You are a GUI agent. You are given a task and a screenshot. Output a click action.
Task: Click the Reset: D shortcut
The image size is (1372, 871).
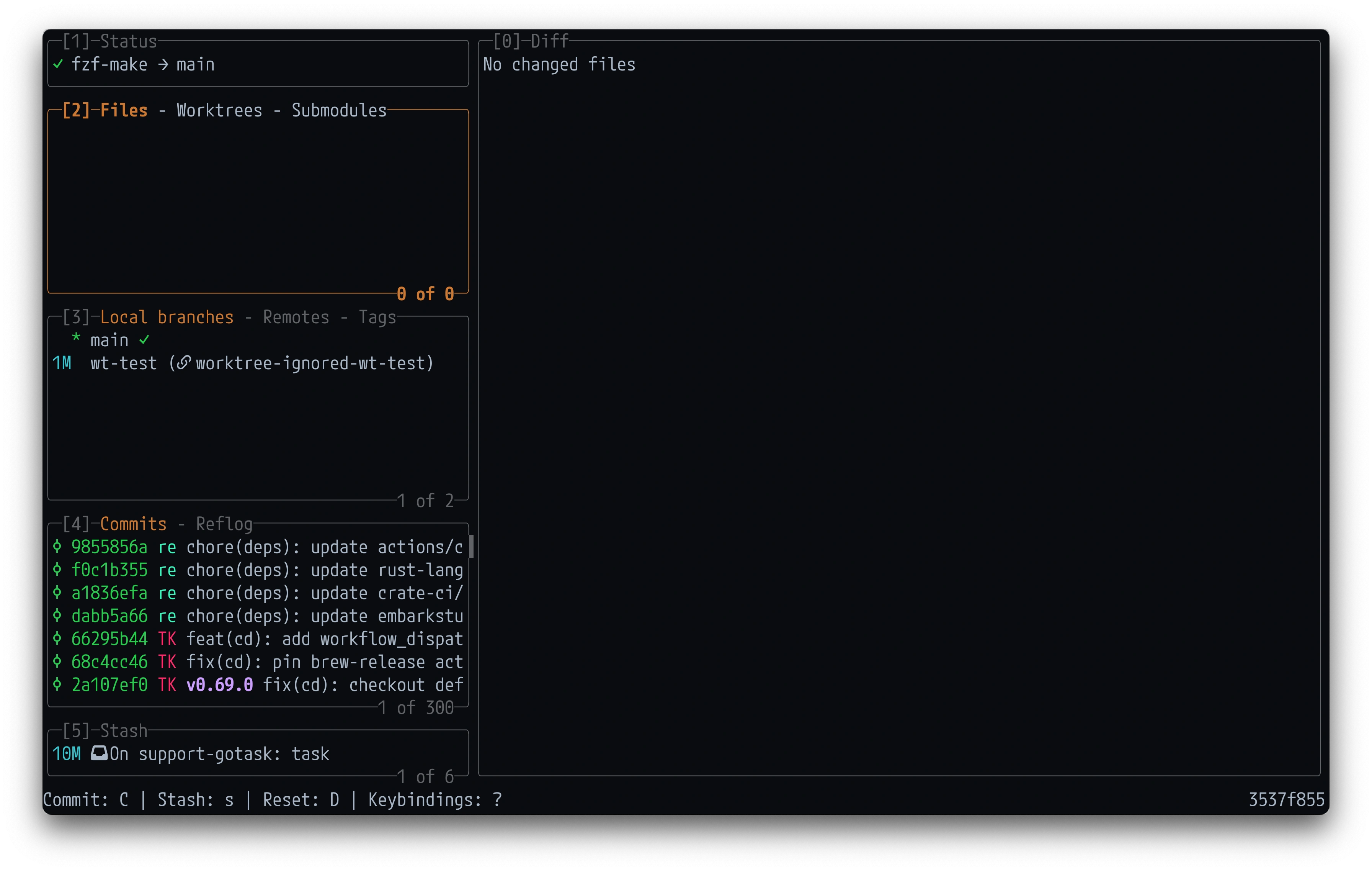[301, 800]
